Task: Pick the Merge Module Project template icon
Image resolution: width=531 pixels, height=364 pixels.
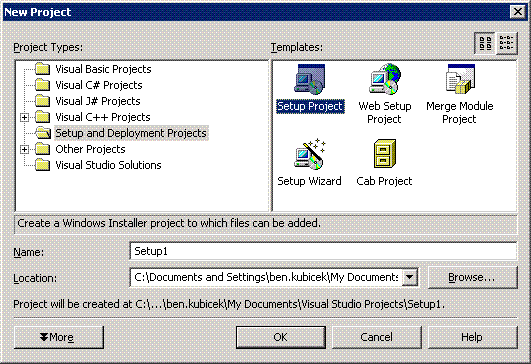Action: (x=460, y=79)
